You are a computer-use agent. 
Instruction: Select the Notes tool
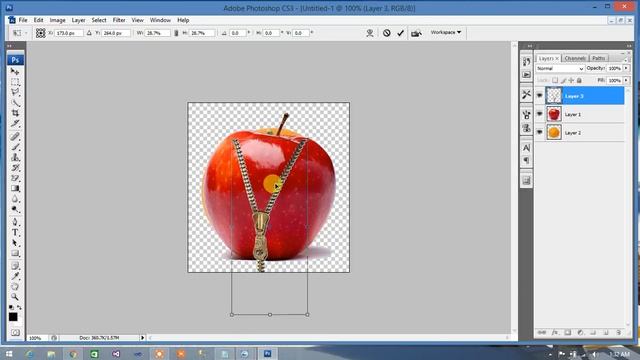point(15,266)
